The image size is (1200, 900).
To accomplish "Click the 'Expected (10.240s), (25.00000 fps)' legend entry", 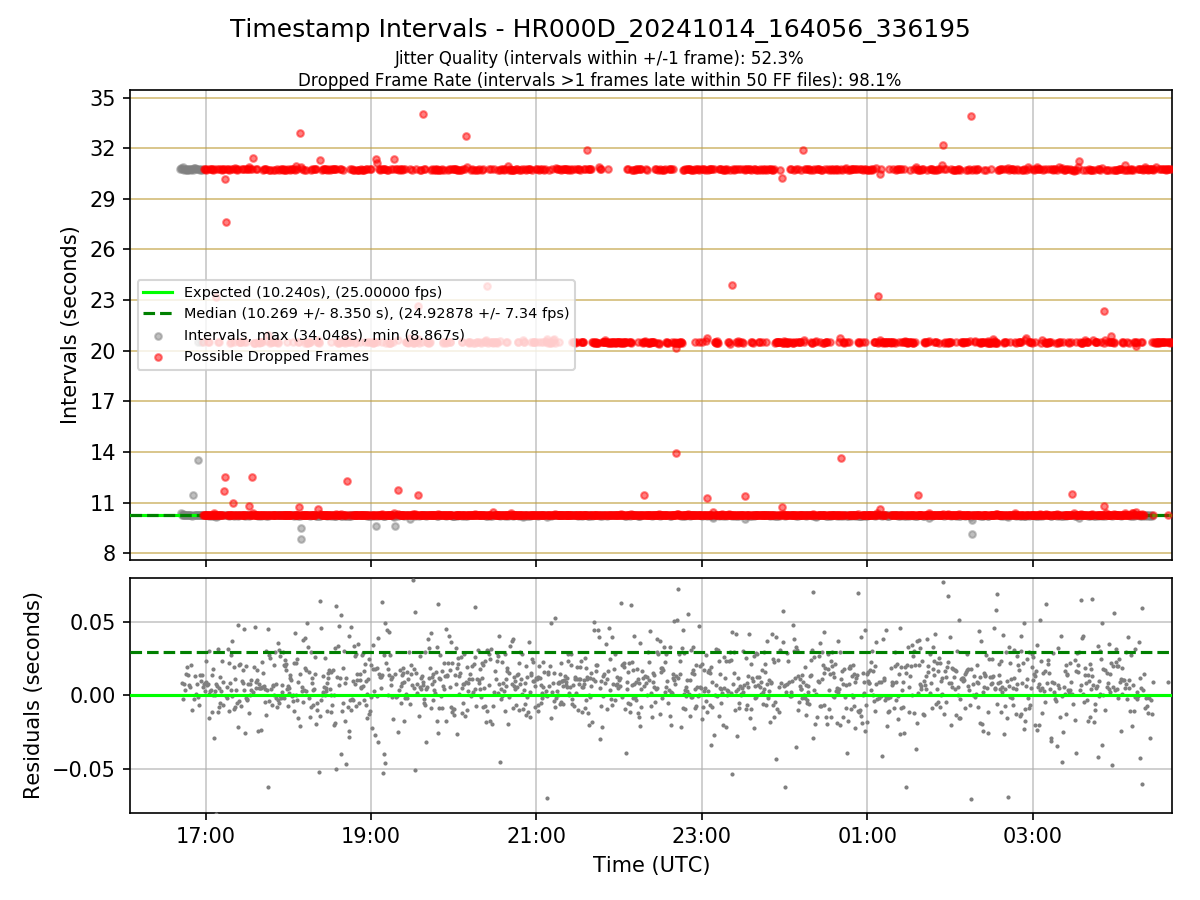I will 313,292.
